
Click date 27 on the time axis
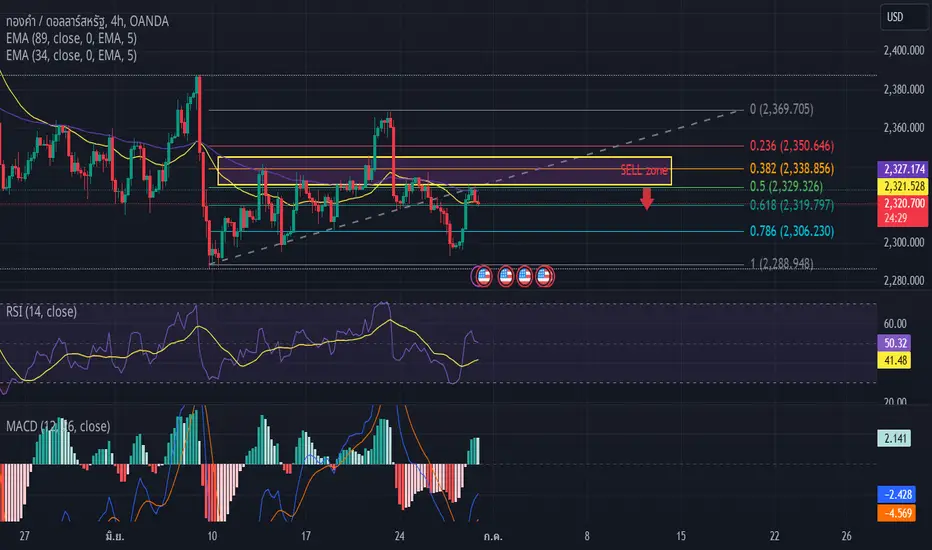(24, 536)
